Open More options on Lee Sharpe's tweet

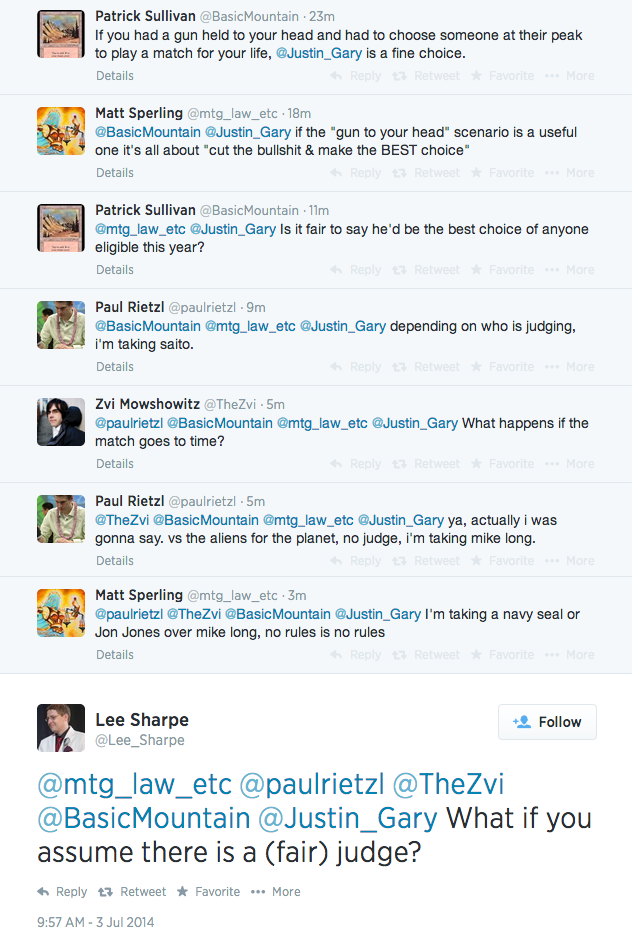(275, 891)
